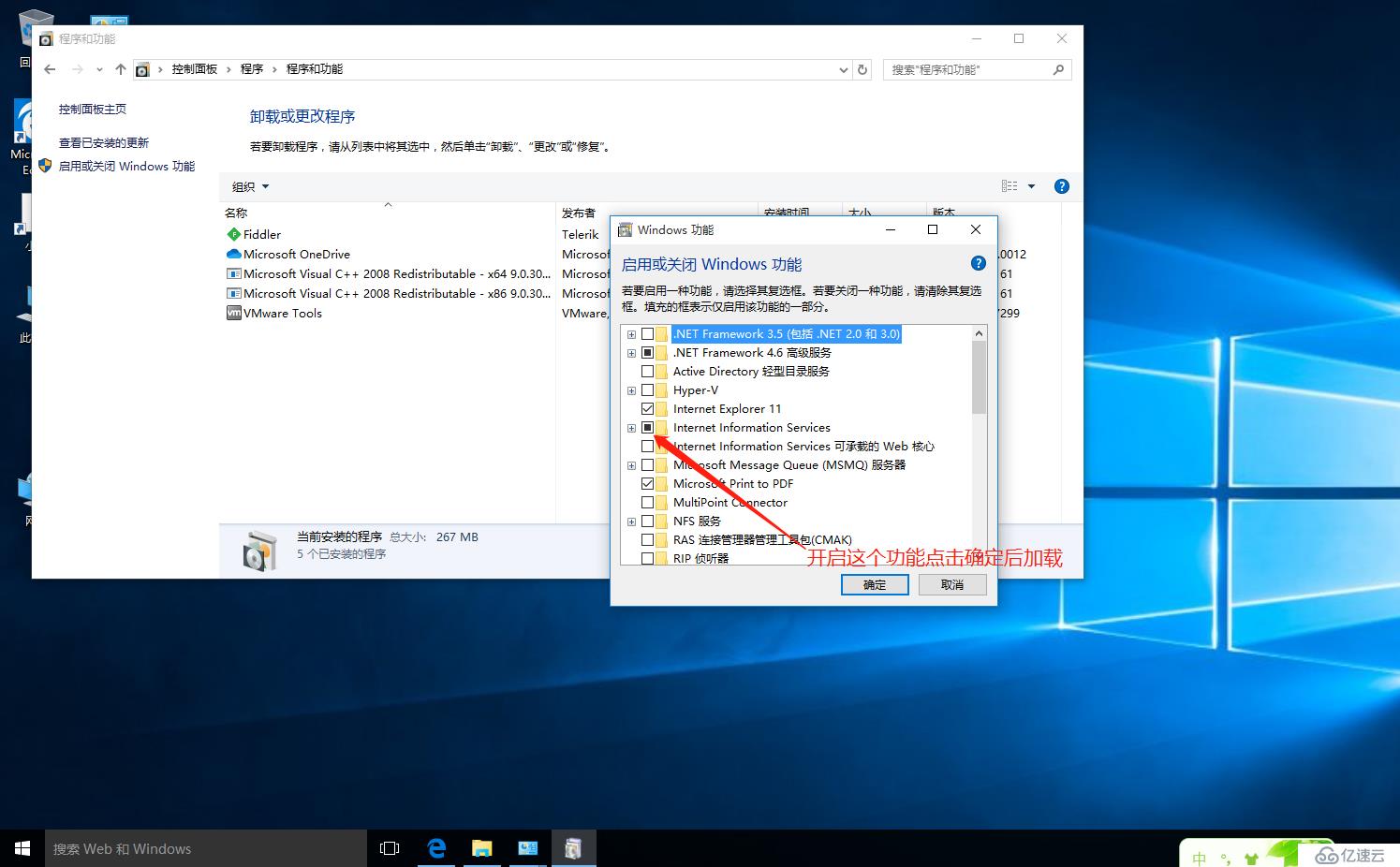
Task: Expand the Hyper-V feature node
Action: (x=631, y=390)
